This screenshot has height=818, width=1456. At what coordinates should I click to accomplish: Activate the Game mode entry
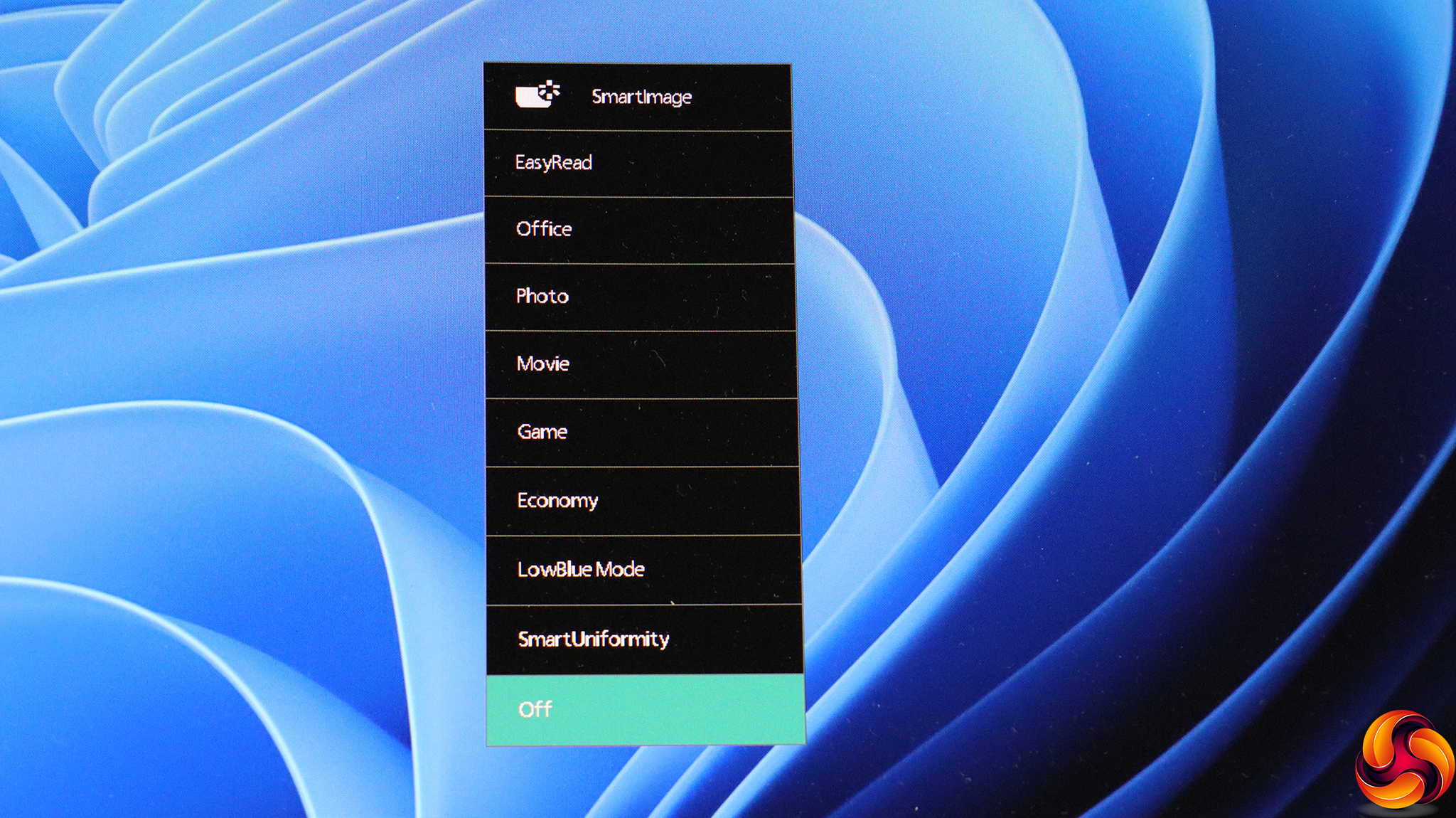click(542, 432)
